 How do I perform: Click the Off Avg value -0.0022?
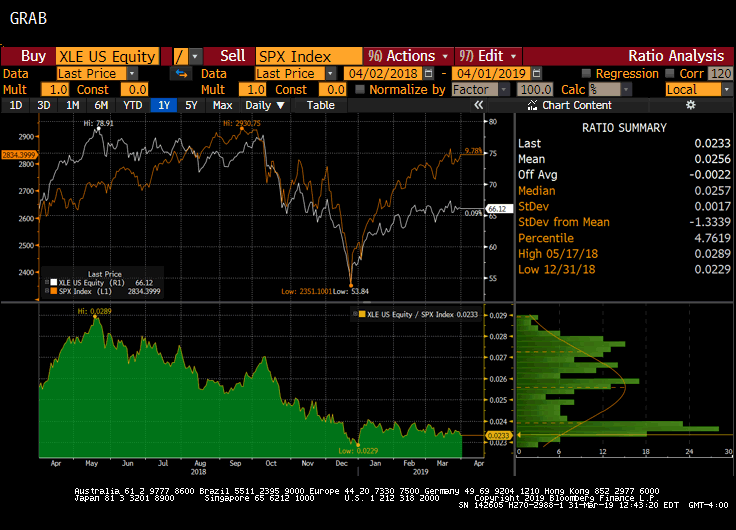[x=710, y=175]
